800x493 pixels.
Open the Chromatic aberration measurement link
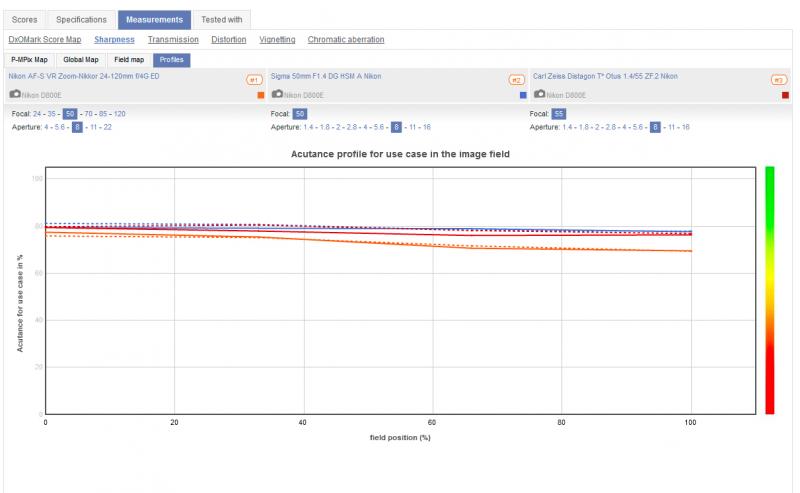(x=345, y=40)
